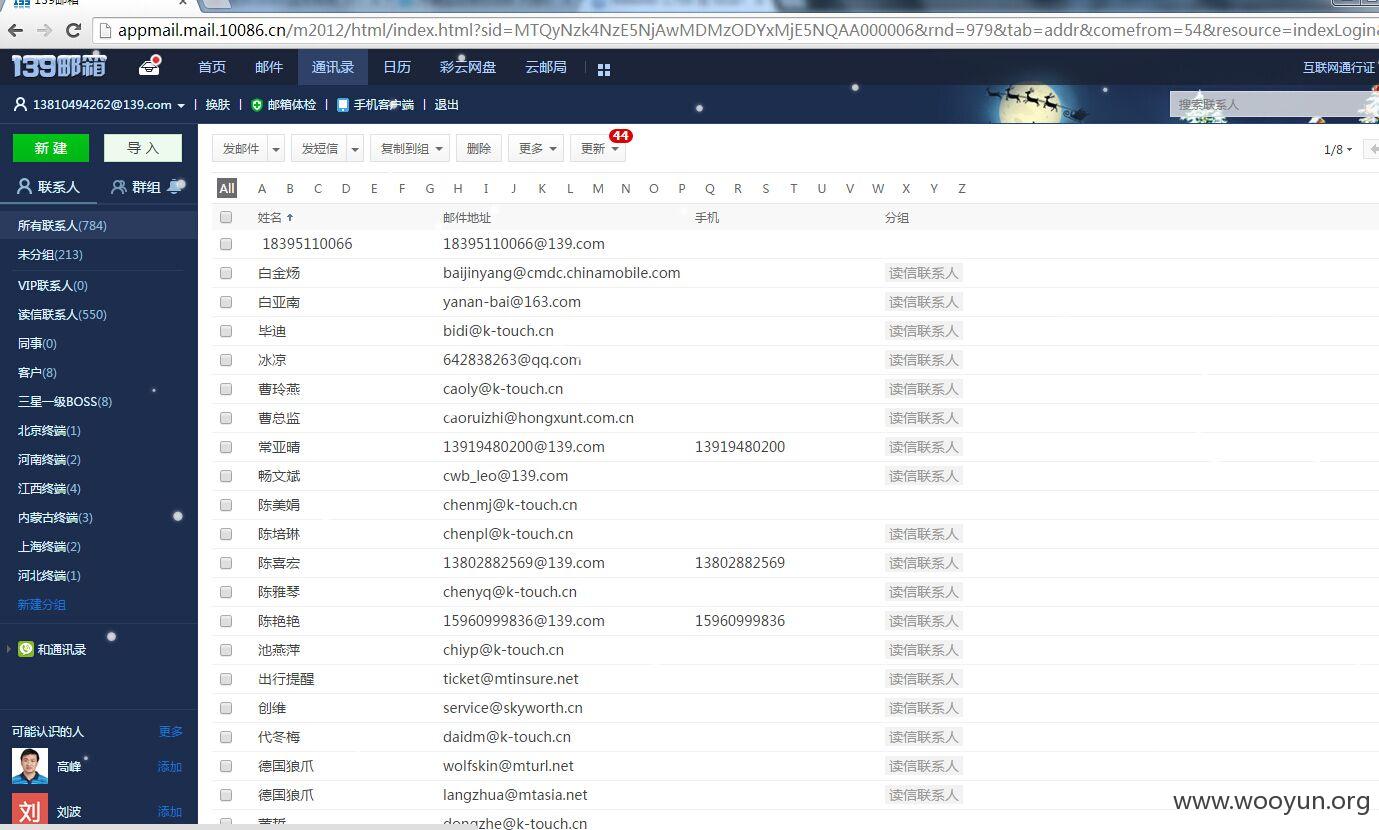
Task: Filter contacts by the All letter button
Action: [x=227, y=188]
